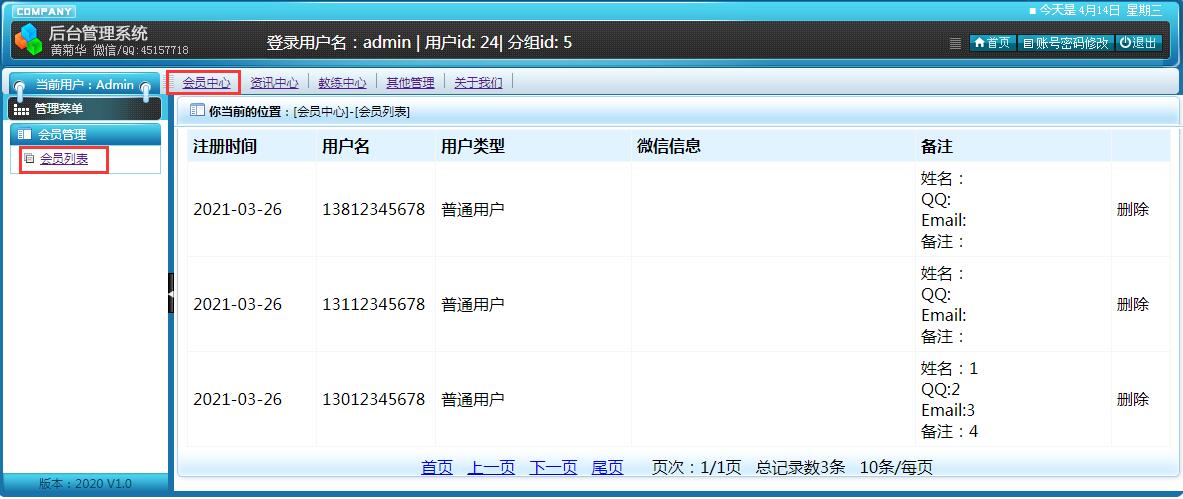Click the COMPANY badge in header
Screen dimensions: 1183x499
point(44,11)
